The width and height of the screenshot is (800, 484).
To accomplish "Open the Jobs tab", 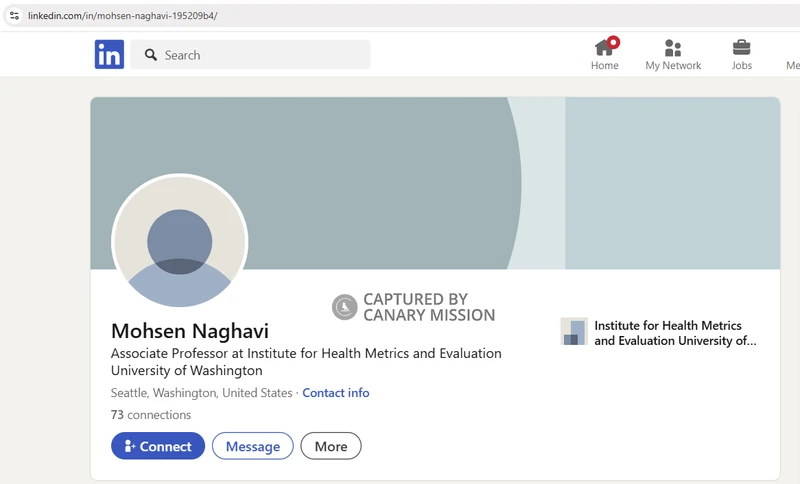I will (x=741, y=55).
